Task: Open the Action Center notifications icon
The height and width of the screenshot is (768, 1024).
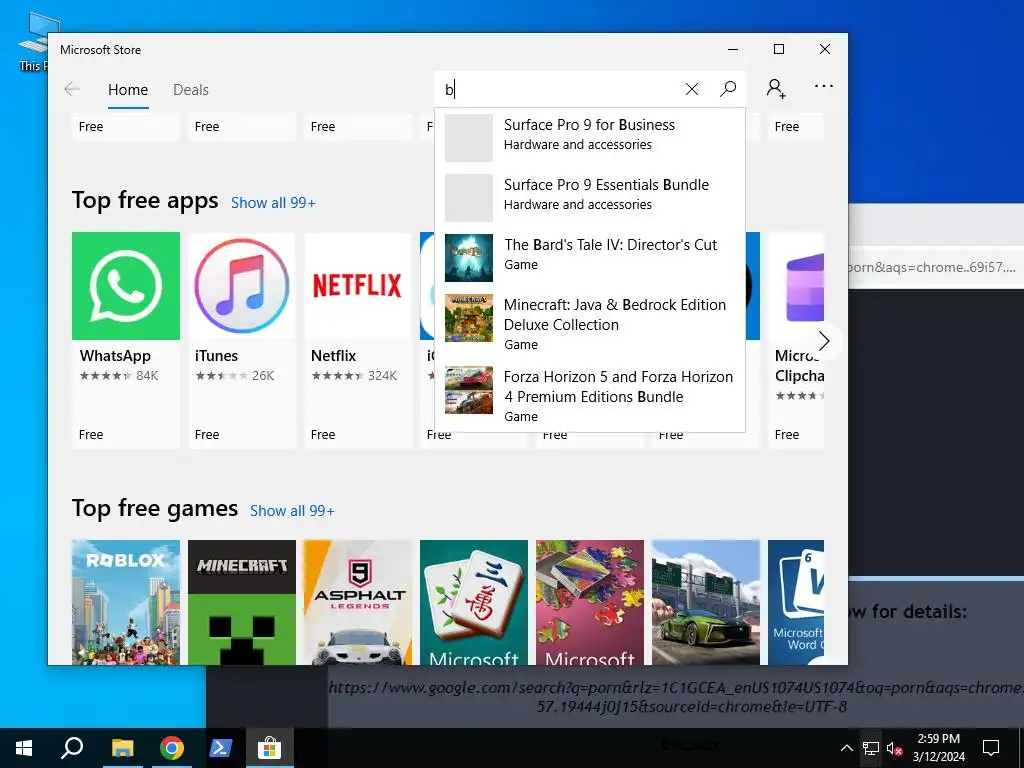Action: pos(991,748)
